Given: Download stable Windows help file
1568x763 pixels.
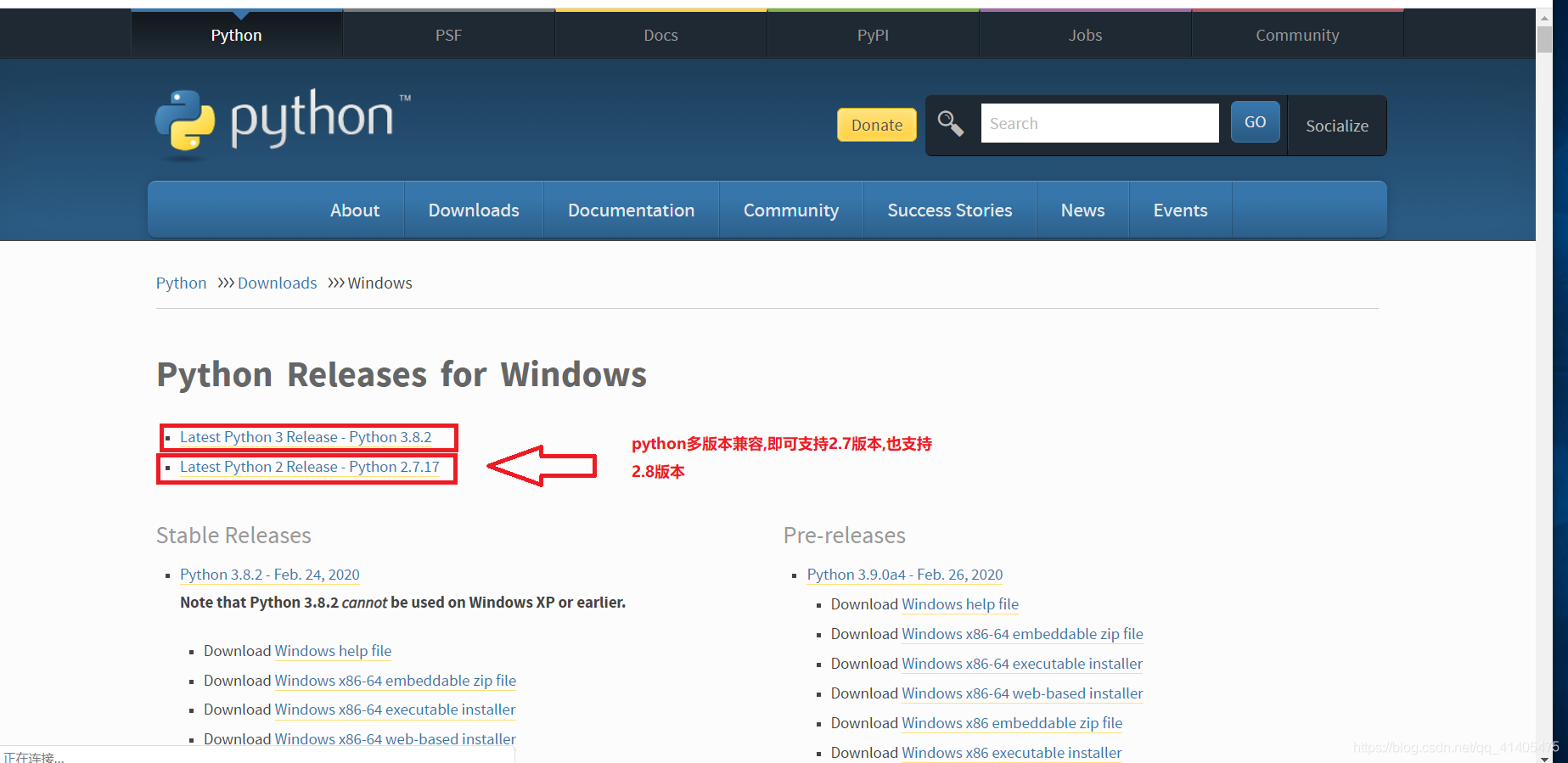Looking at the screenshot, I should (333, 651).
